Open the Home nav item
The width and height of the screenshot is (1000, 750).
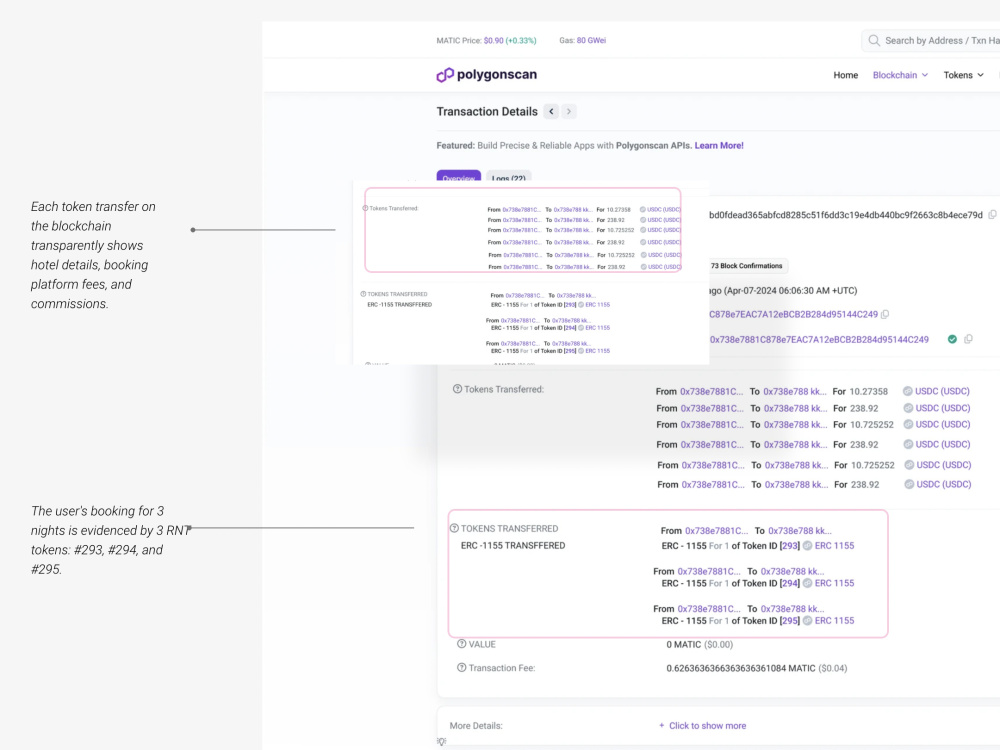point(846,75)
